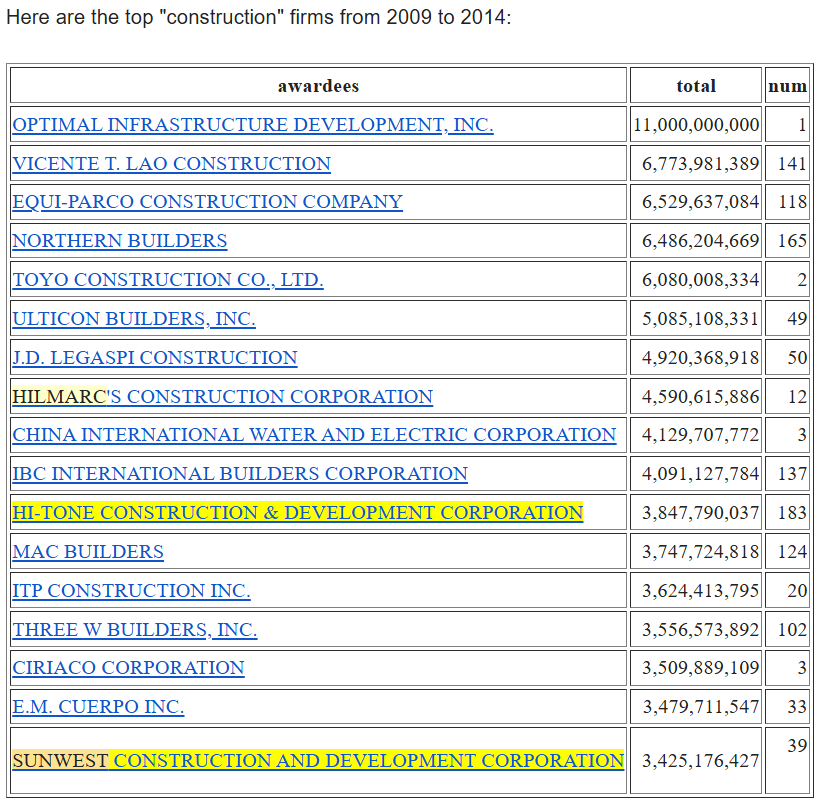
Task: Click num value 183 for Hi-Tone
Action: click(x=792, y=514)
